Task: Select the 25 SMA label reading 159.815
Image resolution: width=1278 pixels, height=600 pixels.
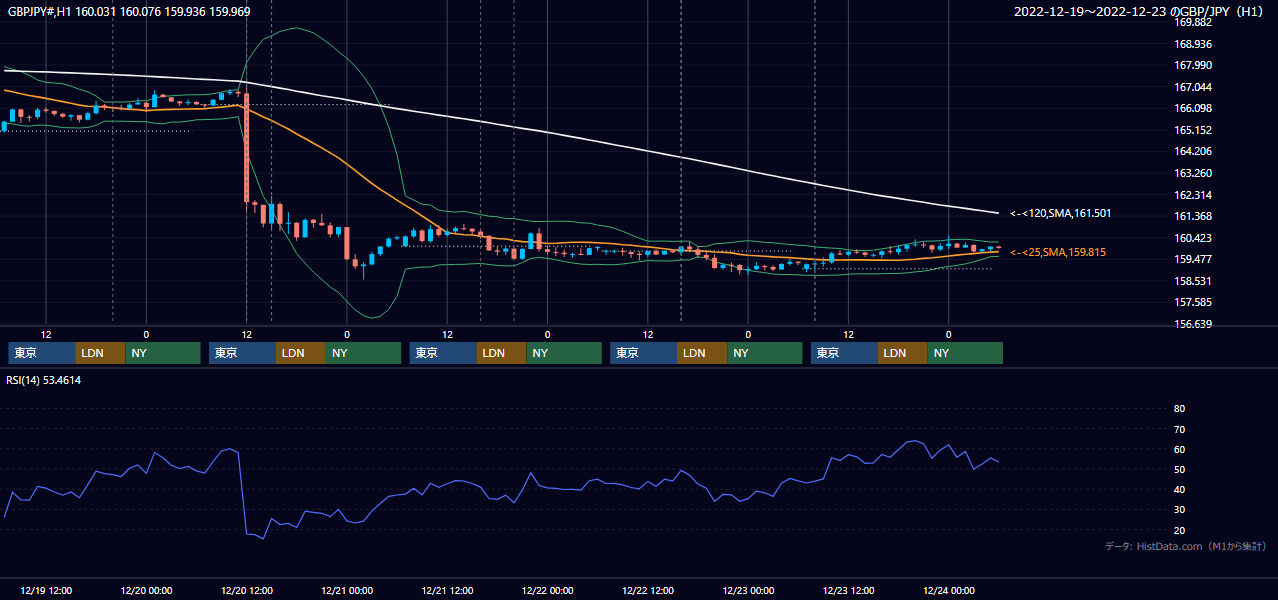Action: point(1058,252)
